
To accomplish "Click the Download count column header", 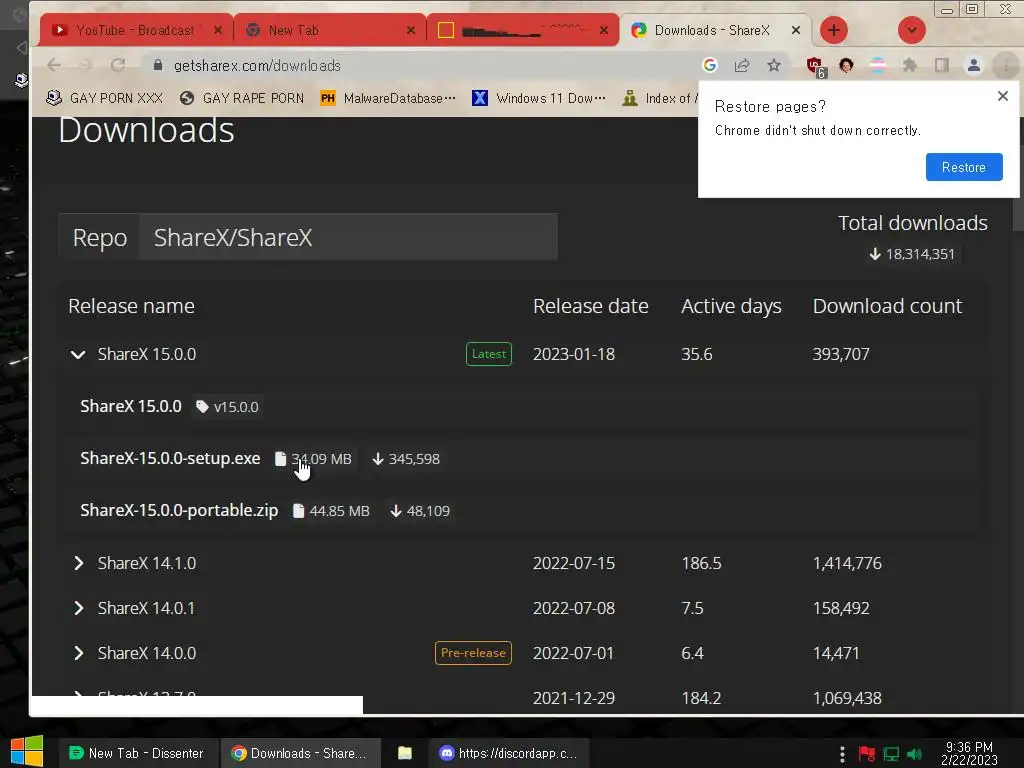I will tap(887, 306).
